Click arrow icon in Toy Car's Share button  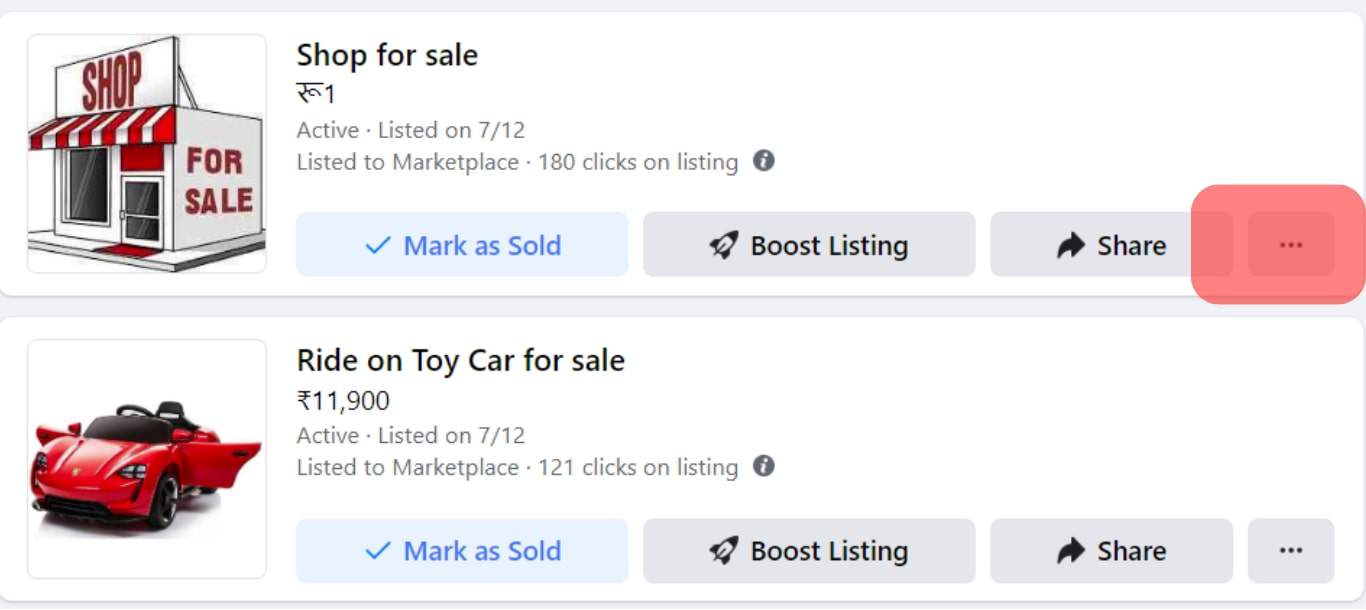tap(1071, 550)
